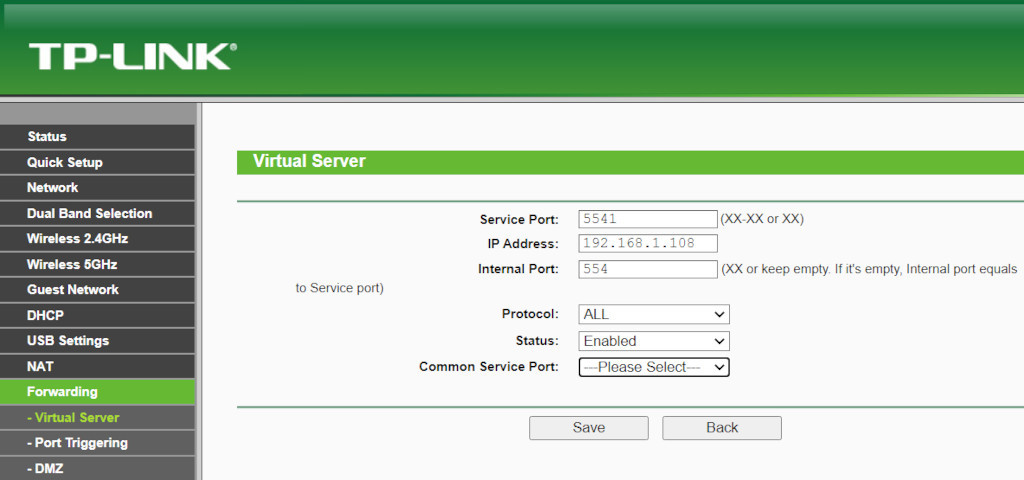1024x480 pixels.
Task: Open DHCP settings
Action: [x=46, y=315]
